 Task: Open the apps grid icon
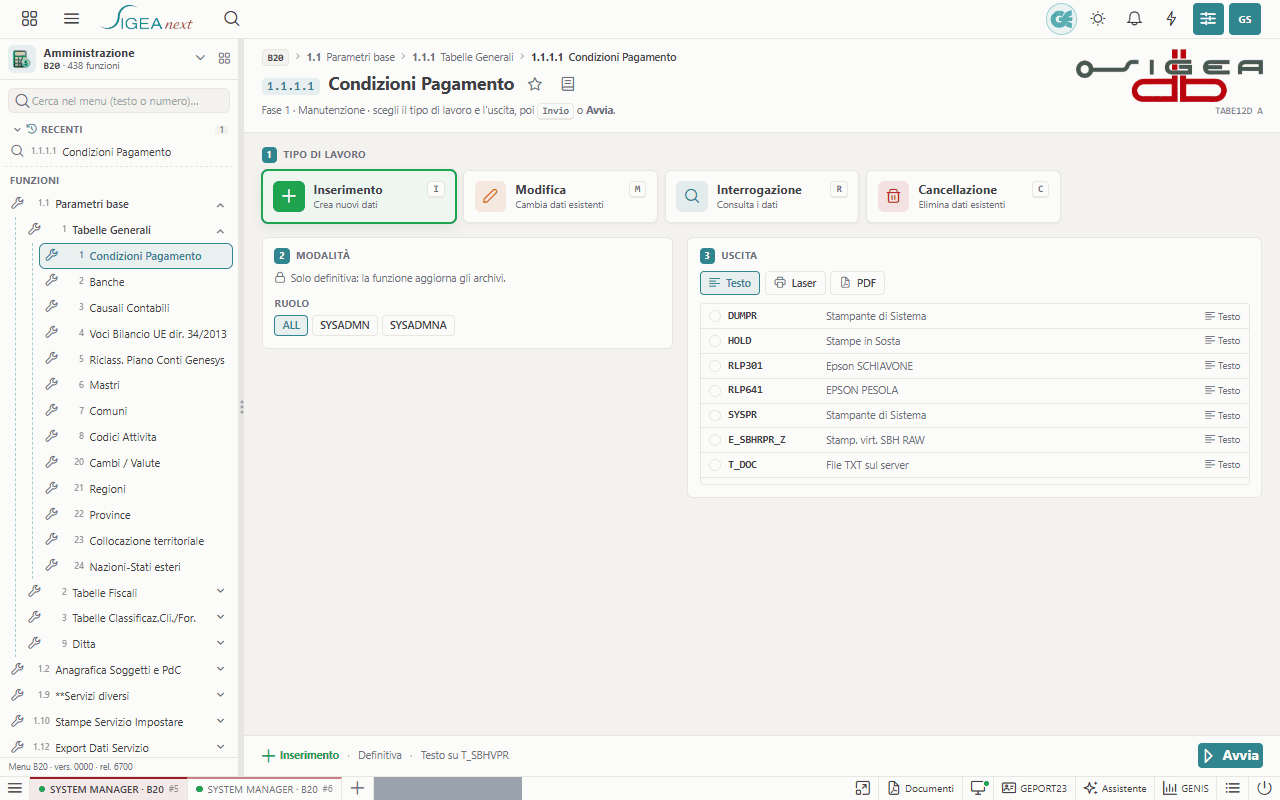29,19
